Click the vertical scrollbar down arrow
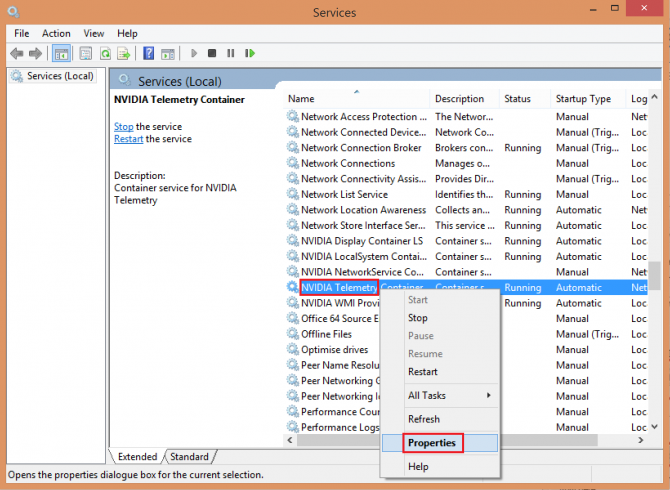This screenshot has height=490, width=670. point(654,426)
